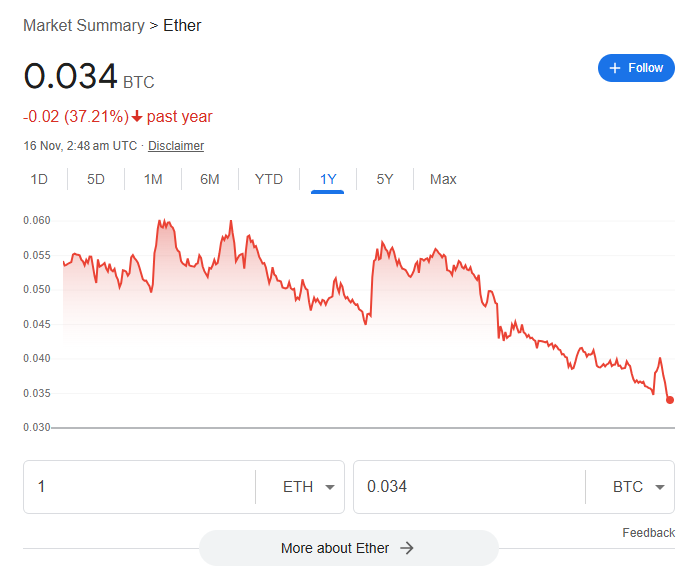Viewport: 691px width, 582px height.
Task: Select the 5D time range tab
Action: click(96, 179)
